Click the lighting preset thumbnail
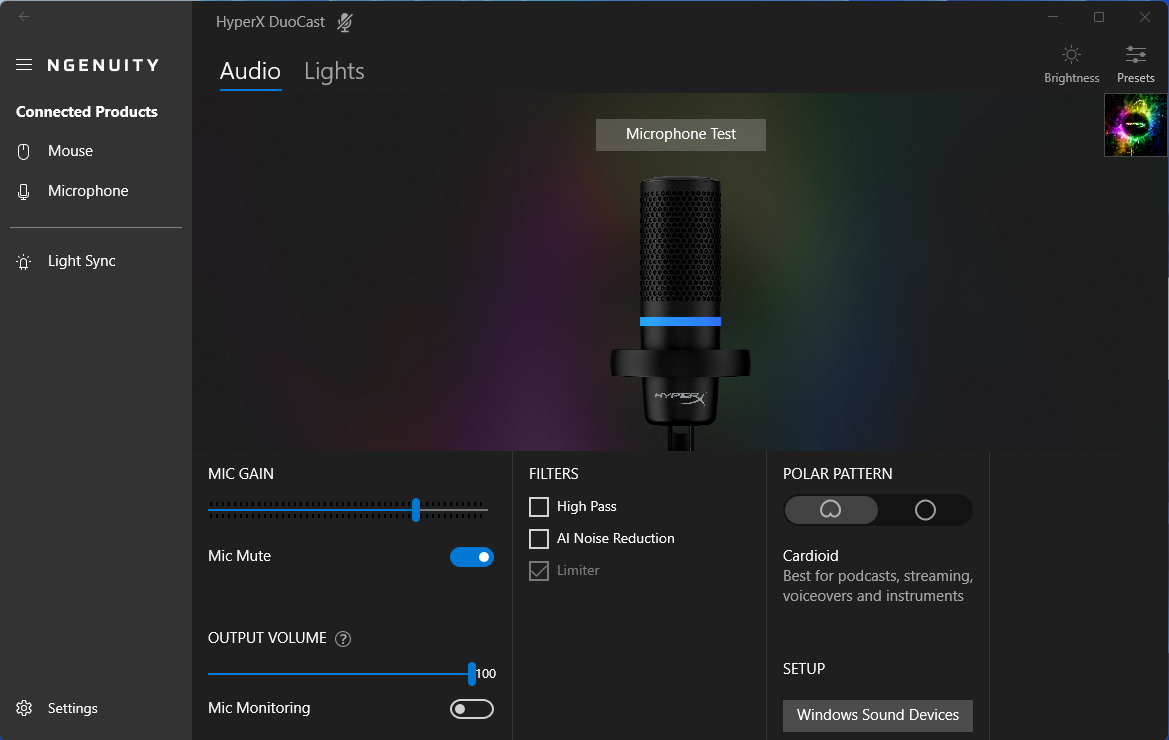 pos(1135,124)
